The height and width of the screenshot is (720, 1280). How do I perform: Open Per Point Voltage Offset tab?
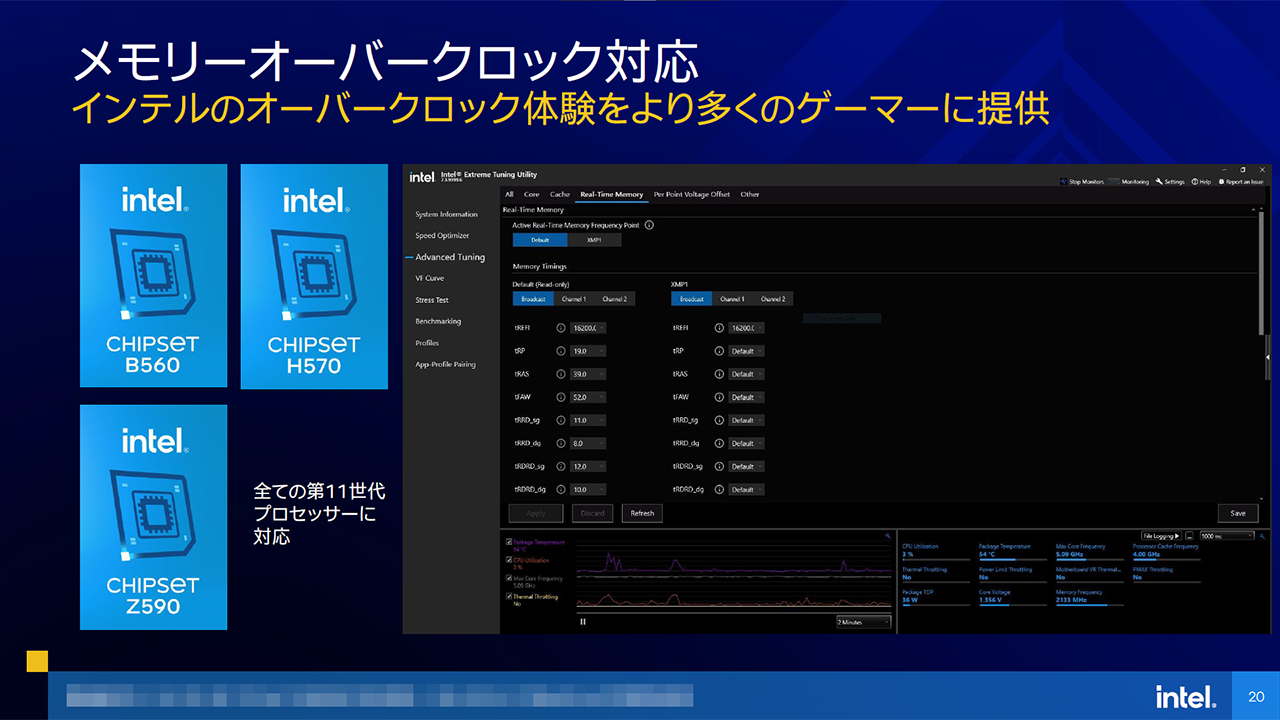pyautogui.click(x=692, y=194)
